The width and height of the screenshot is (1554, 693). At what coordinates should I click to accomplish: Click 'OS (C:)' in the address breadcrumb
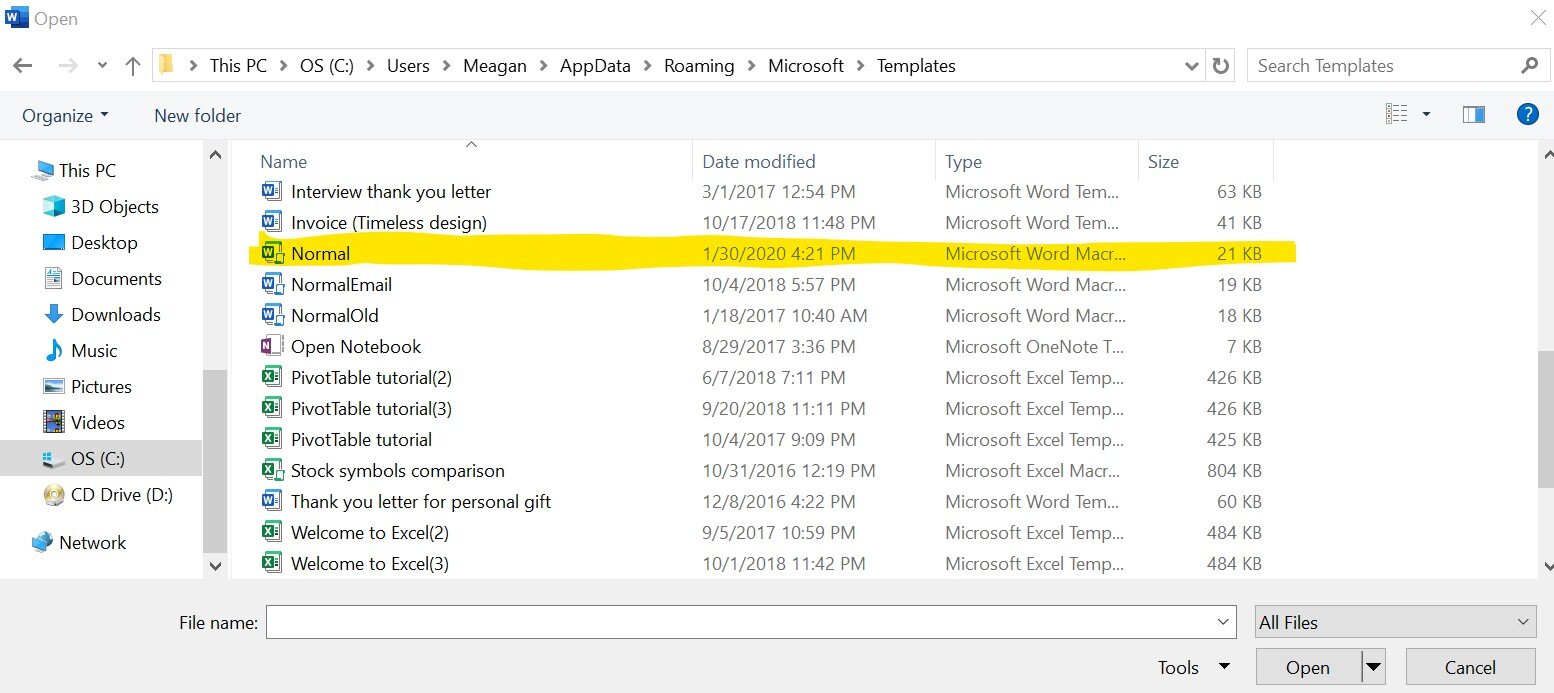tap(328, 66)
